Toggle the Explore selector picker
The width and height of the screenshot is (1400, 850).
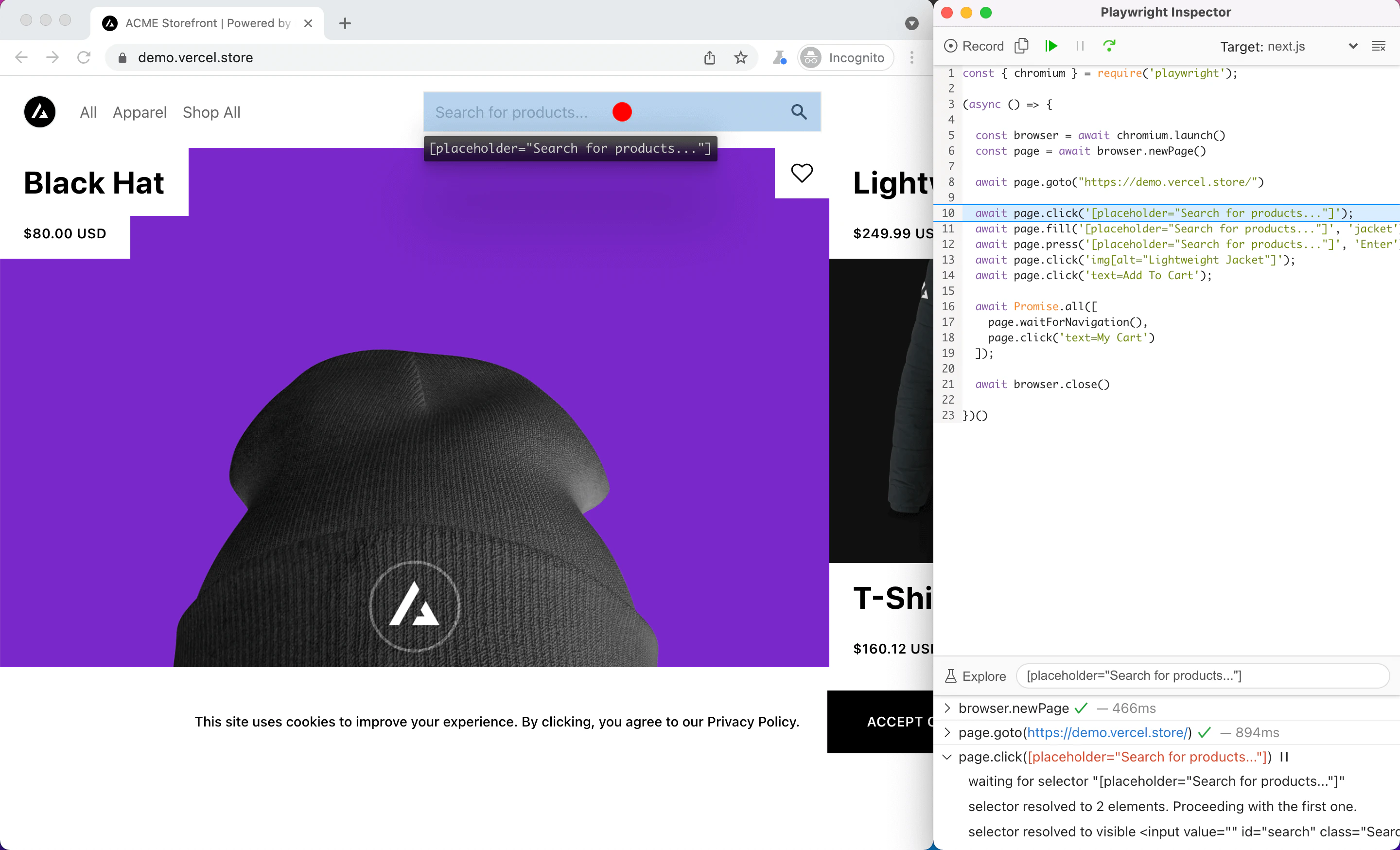[x=975, y=675]
